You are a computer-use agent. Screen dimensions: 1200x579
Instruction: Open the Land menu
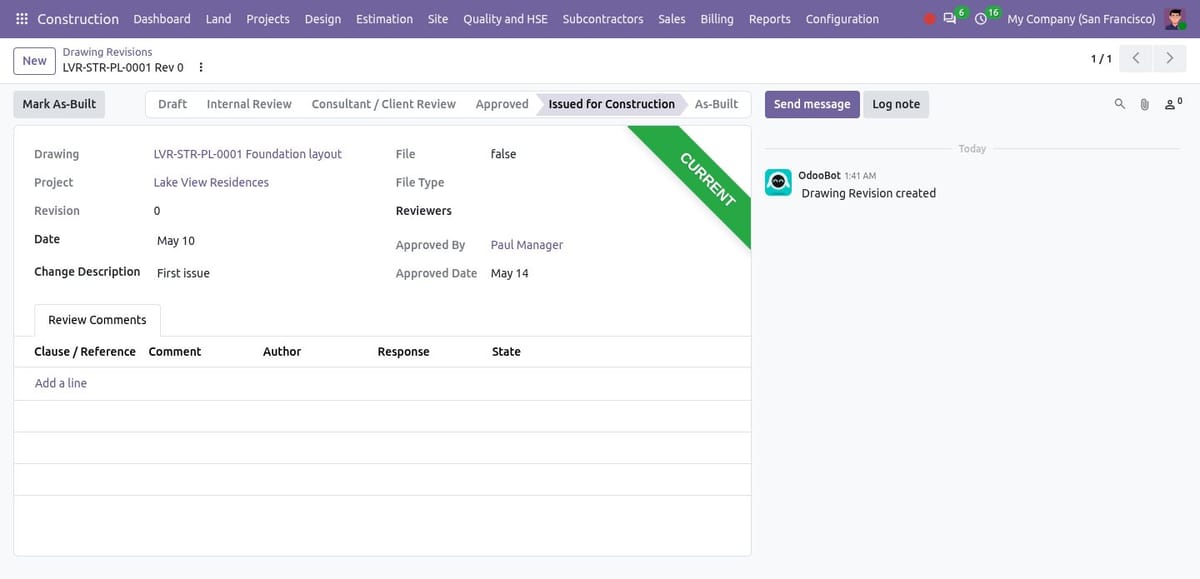[218, 19]
